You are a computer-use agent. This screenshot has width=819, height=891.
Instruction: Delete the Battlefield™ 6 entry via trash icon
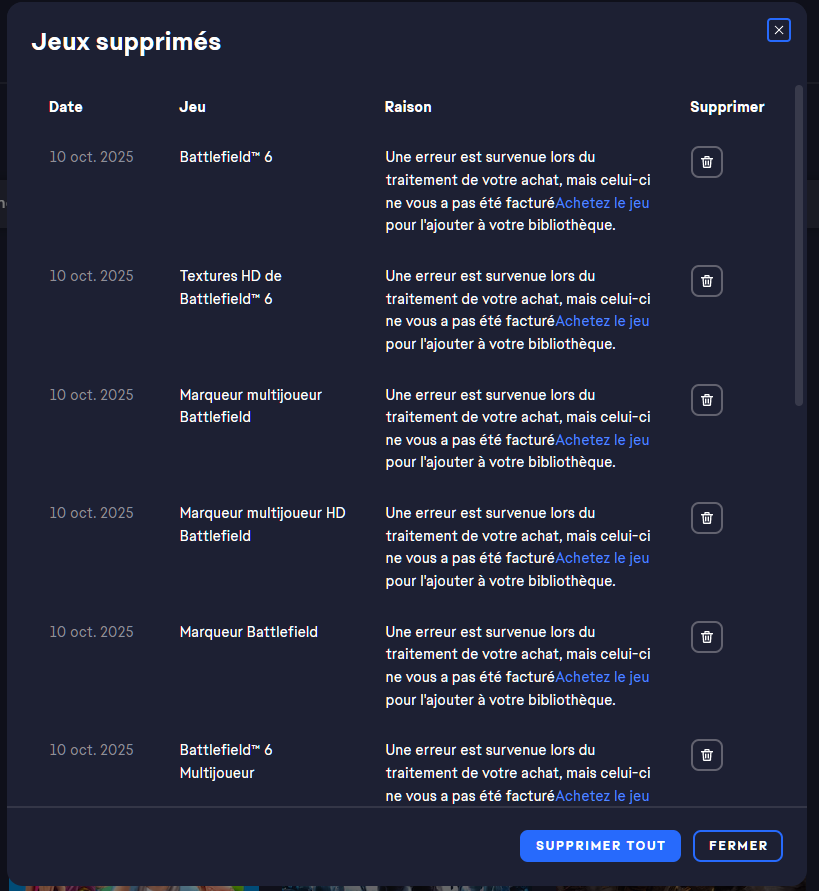click(707, 162)
